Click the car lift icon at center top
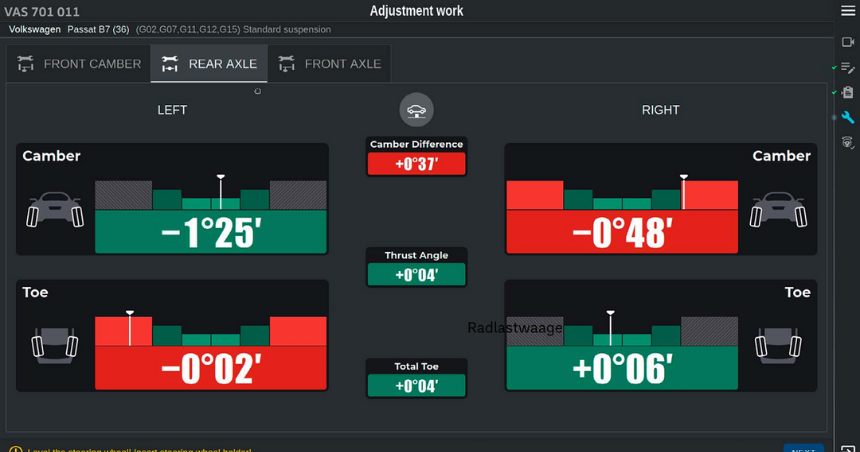Screen dimensions: 860x452 coord(417,110)
